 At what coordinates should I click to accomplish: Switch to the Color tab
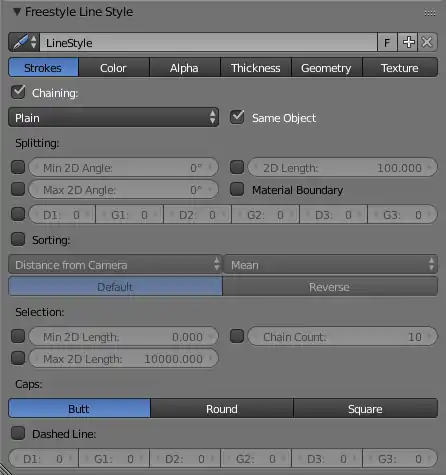(113, 68)
